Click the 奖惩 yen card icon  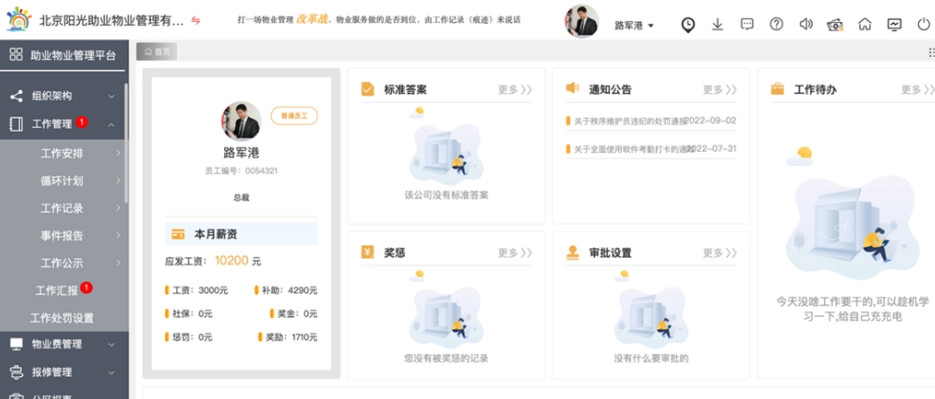[x=367, y=252]
